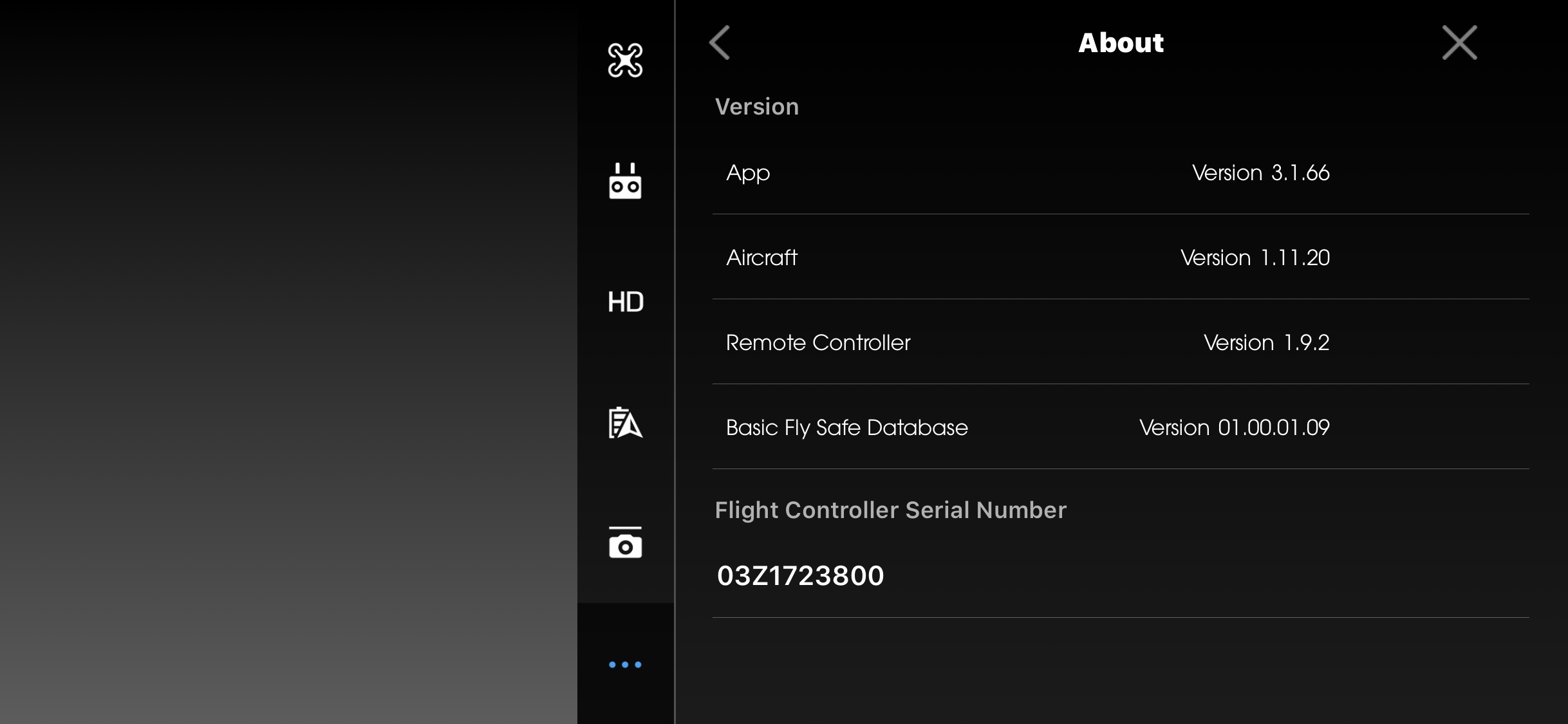Open aircraft settings via the drone icon
This screenshot has height=724, width=1568.
[625, 60]
